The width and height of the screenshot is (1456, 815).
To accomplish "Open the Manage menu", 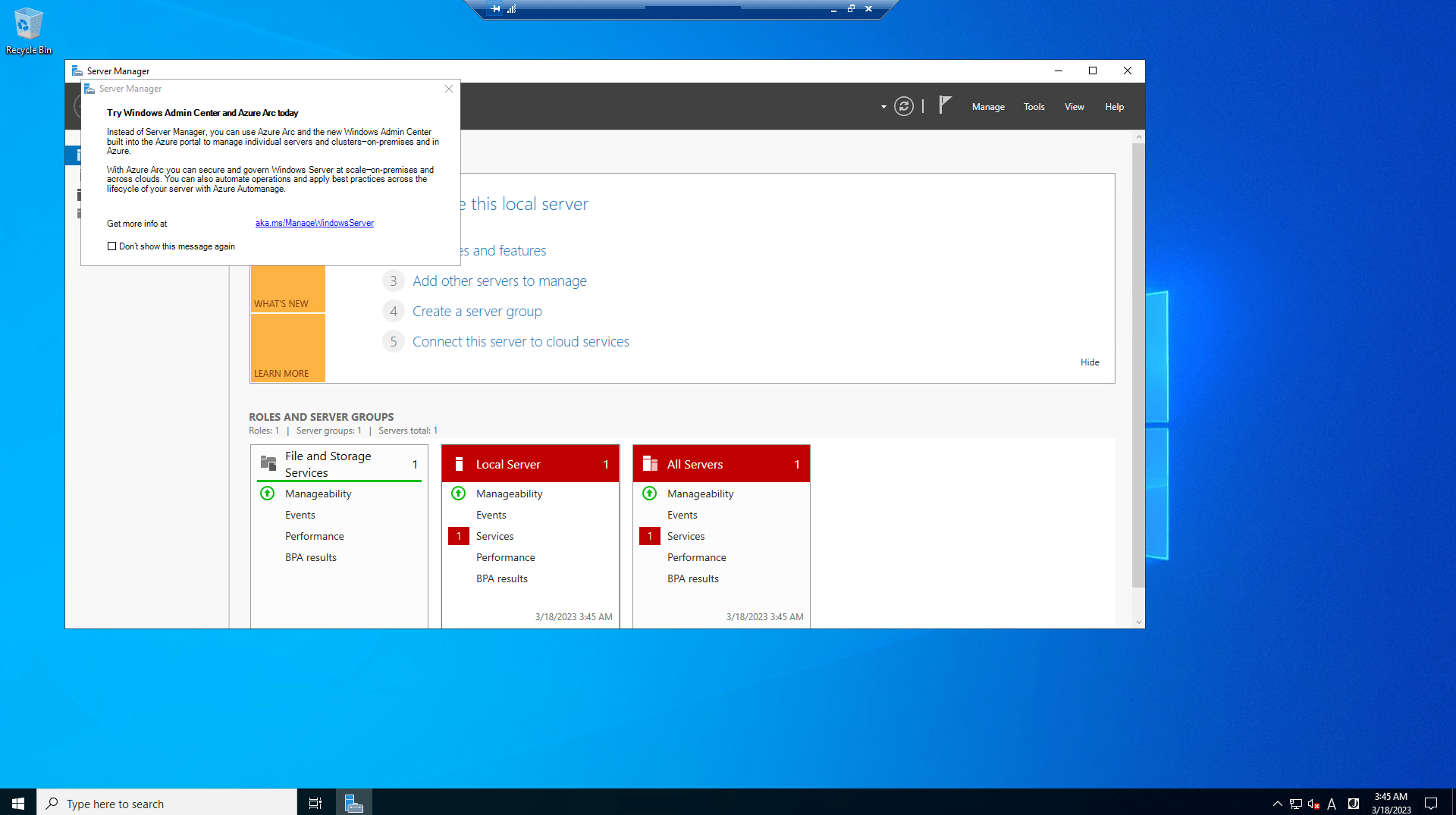I will point(988,107).
